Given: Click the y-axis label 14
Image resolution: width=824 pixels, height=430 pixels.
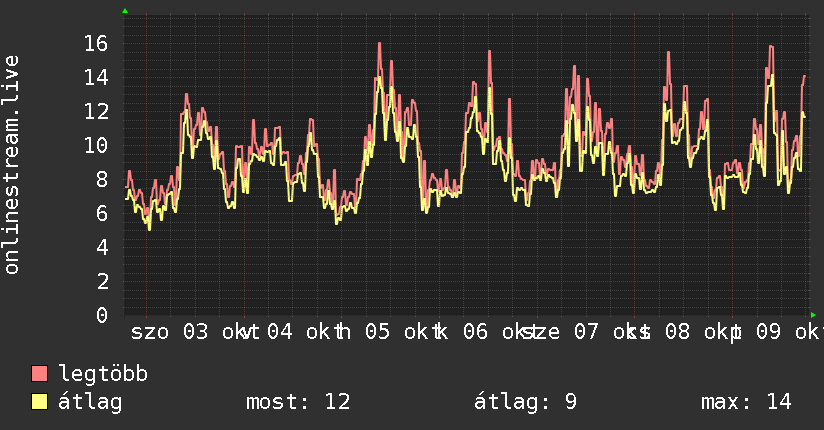Looking at the screenshot, I should (x=96, y=78).
